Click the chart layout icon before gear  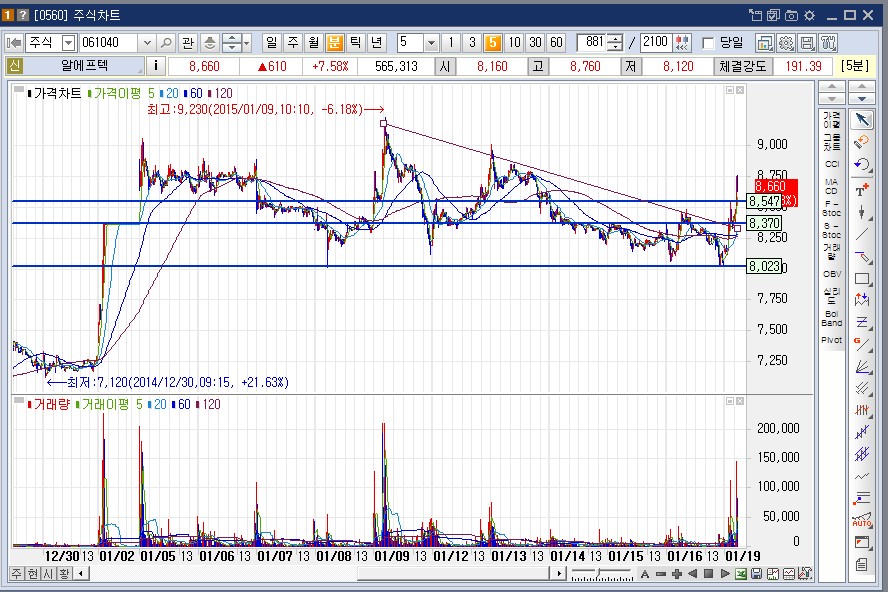tap(765, 42)
